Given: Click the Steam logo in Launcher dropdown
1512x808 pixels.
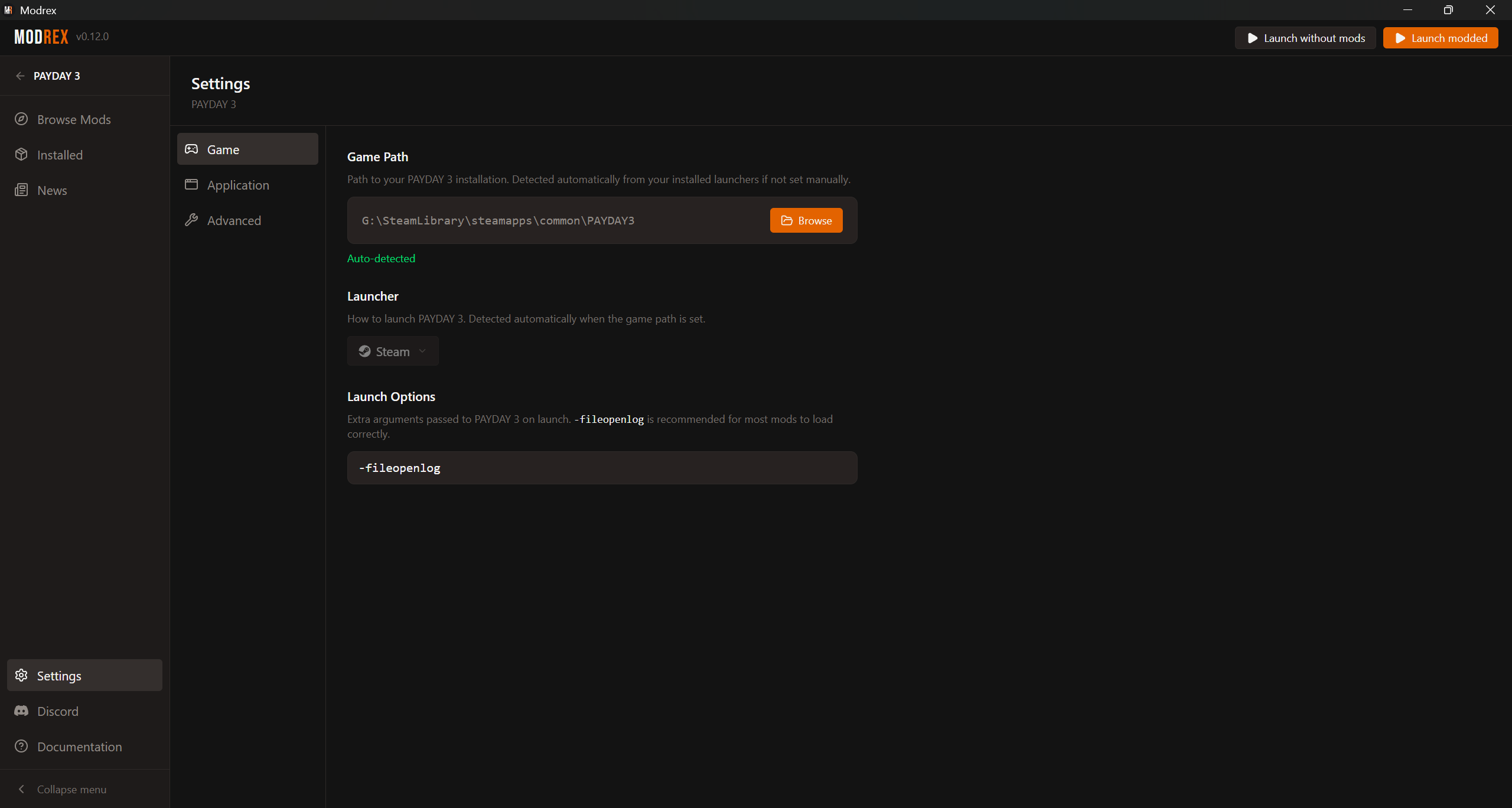Looking at the screenshot, I should [365, 351].
